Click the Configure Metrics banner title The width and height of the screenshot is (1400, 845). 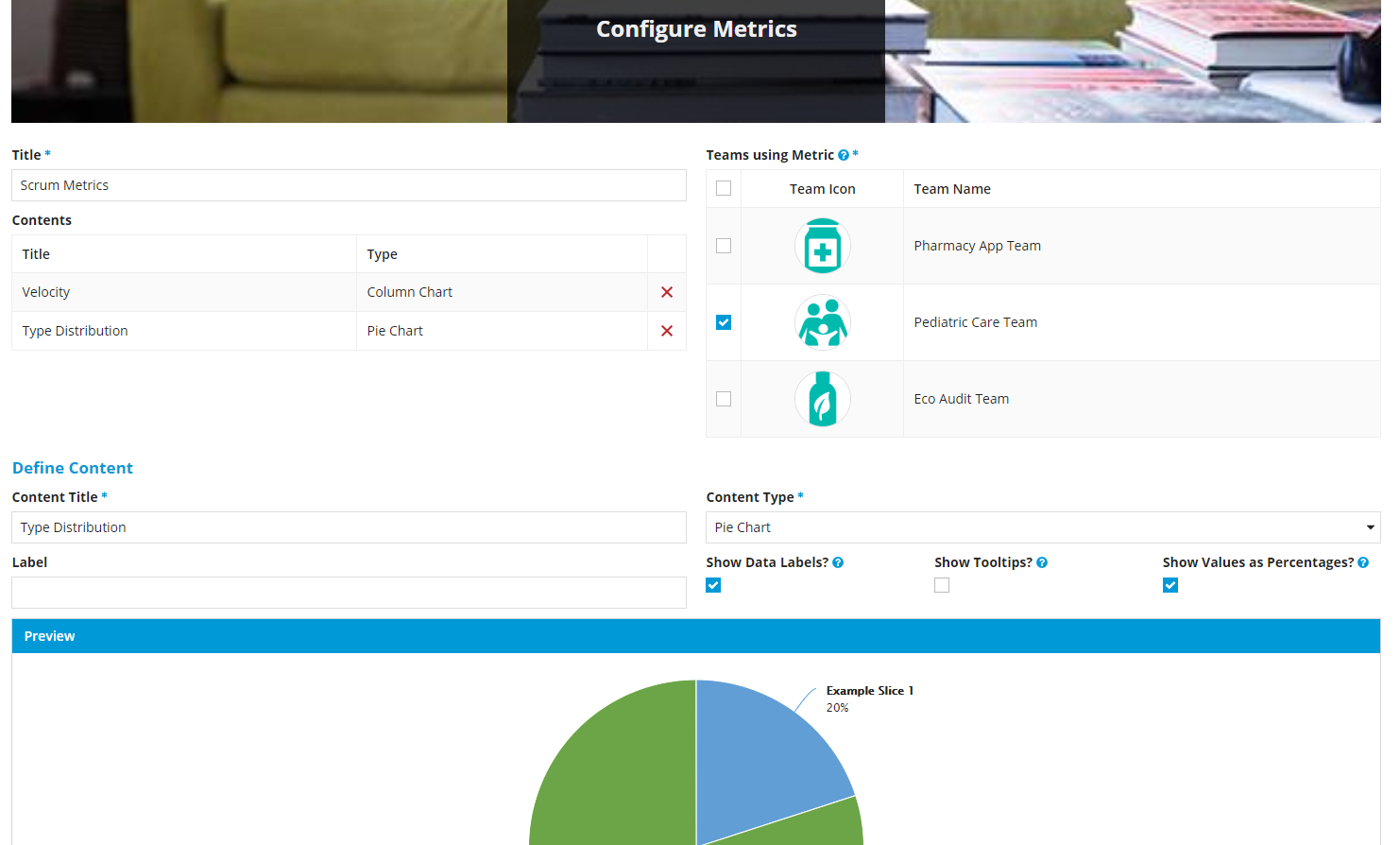click(x=696, y=29)
